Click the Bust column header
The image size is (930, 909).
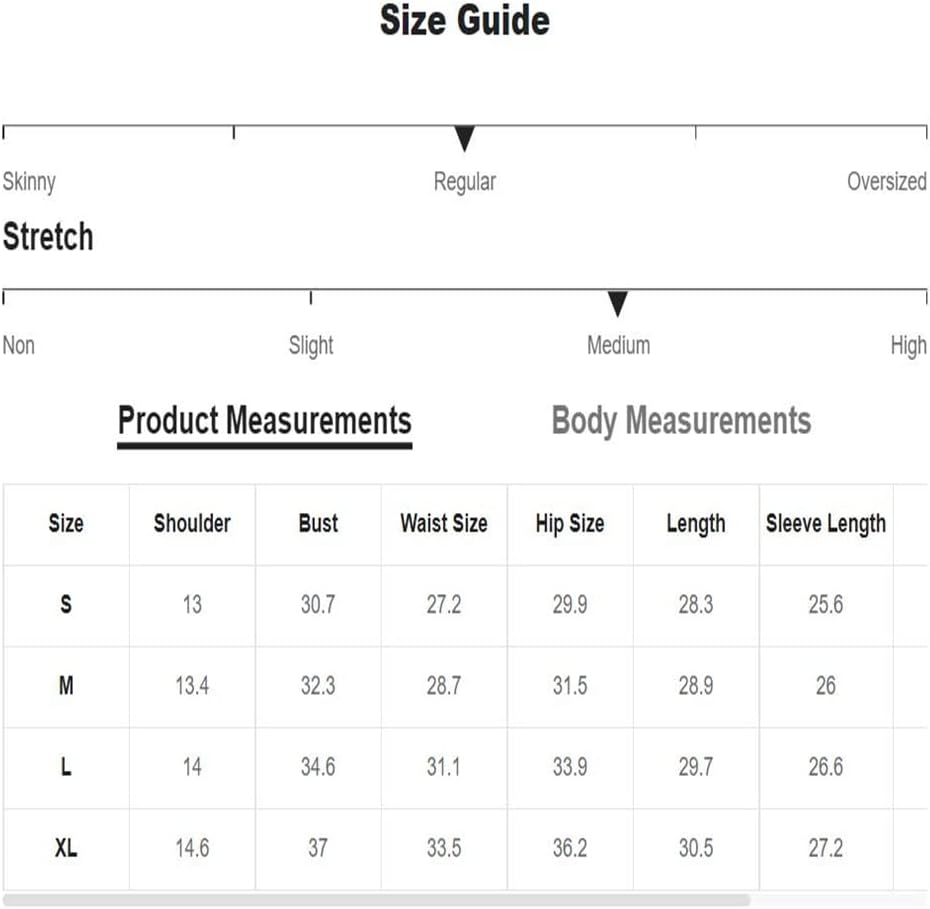coord(318,523)
